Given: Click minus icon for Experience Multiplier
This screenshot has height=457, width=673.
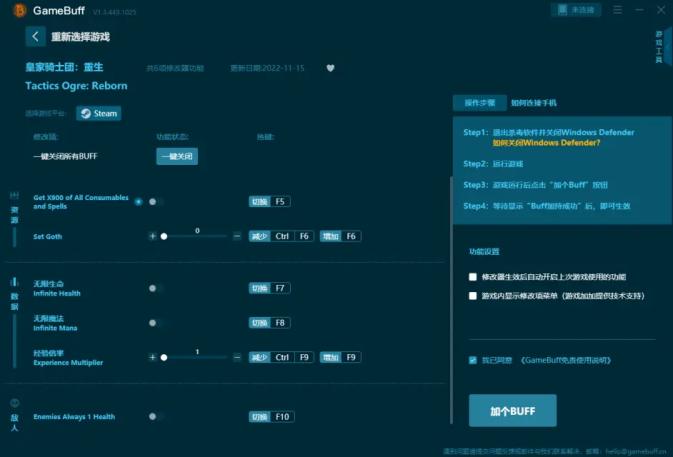Looking at the screenshot, I should [237, 357].
